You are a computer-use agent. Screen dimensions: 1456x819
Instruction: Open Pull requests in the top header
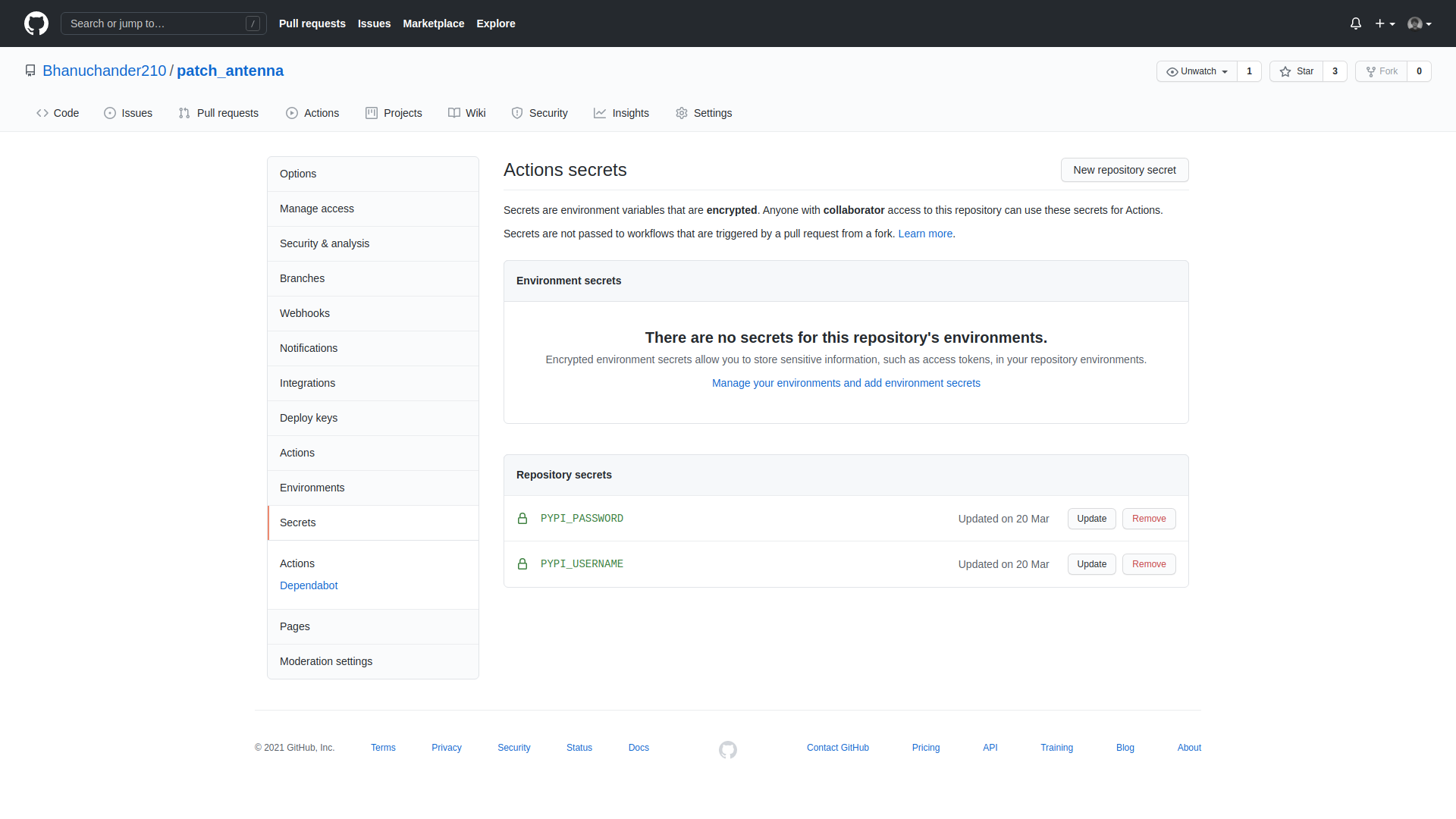pyautogui.click(x=312, y=24)
